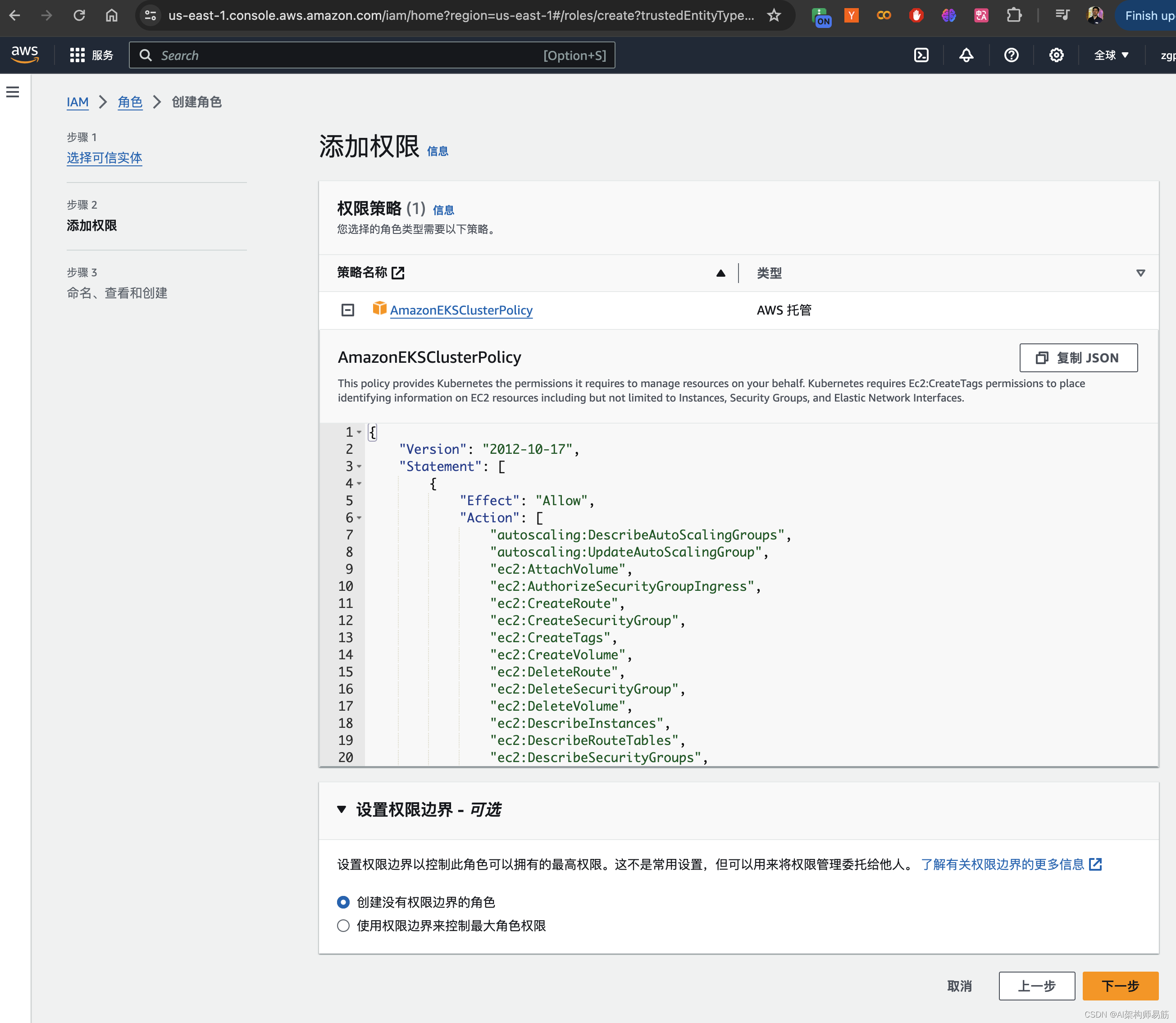The height and width of the screenshot is (1023, 1176).
Task: Open the media control playlist icon
Action: (1062, 15)
